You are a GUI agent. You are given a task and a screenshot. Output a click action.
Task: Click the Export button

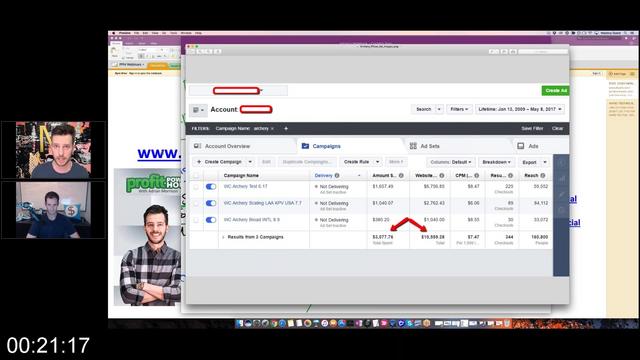pos(529,162)
